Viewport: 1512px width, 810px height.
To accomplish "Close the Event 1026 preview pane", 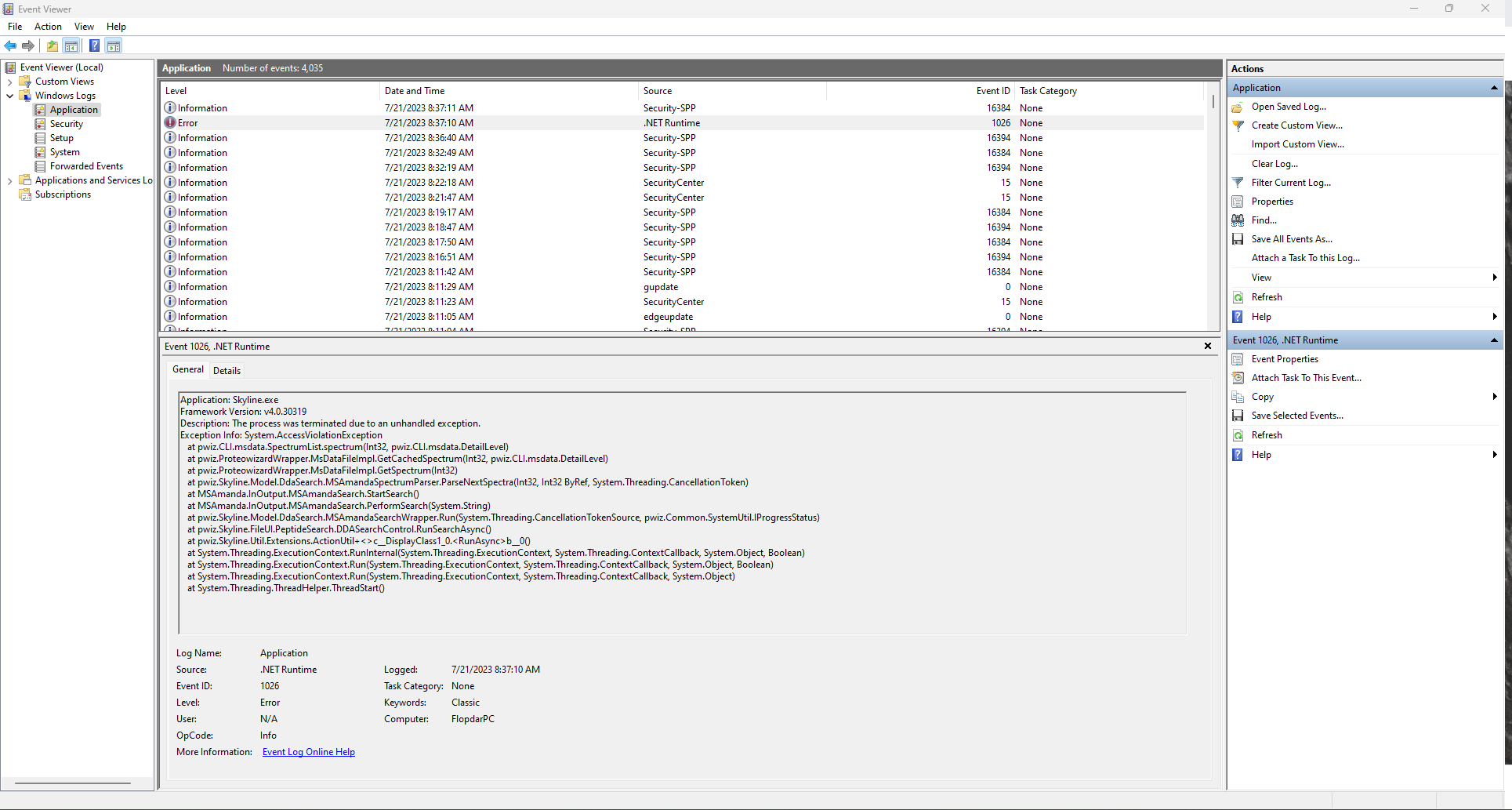I will click(1208, 346).
